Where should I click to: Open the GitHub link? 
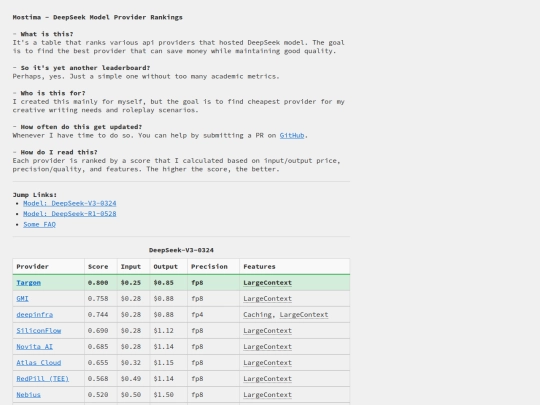click(x=292, y=135)
